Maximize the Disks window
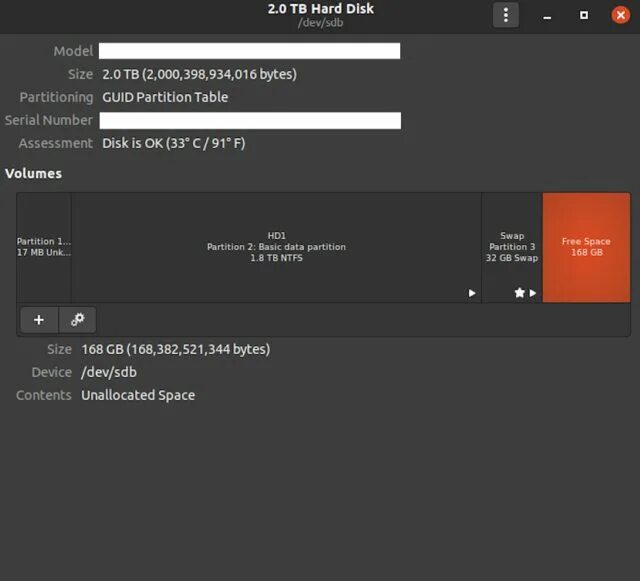The image size is (640, 581). coord(584,15)
